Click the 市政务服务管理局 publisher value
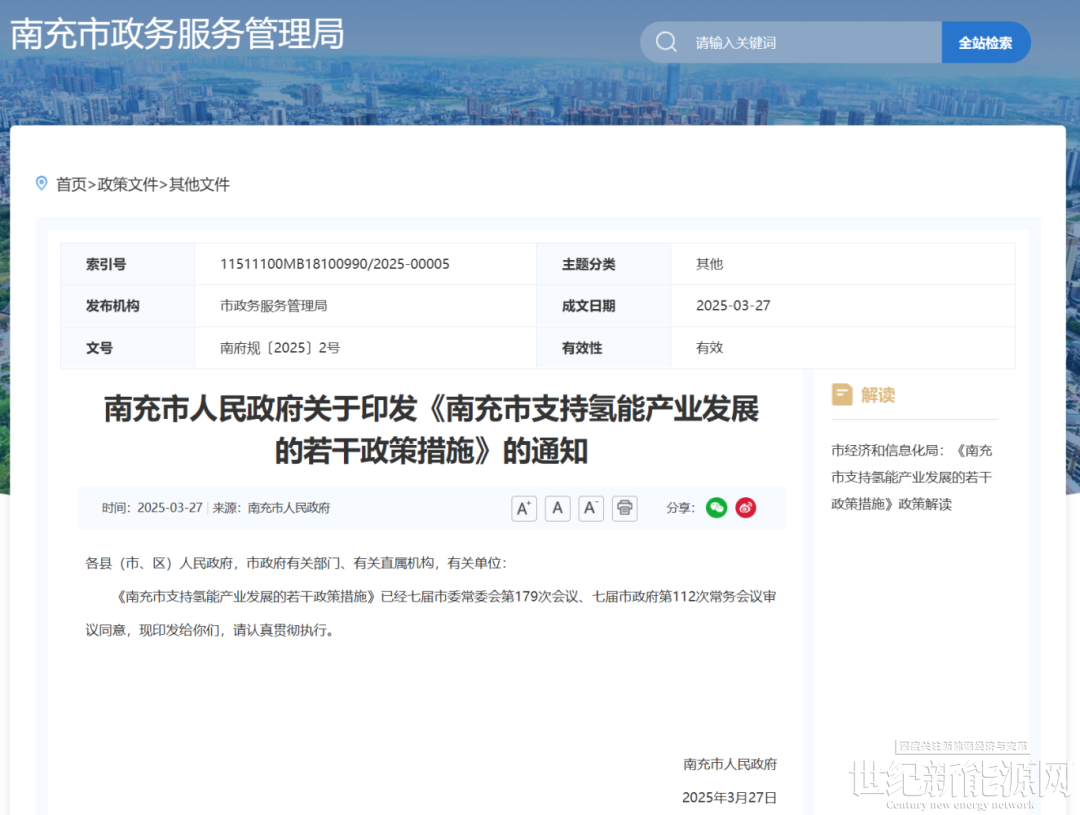Image resolution: width=1080 pixels, height=815 pixels. tap(273, 306)
